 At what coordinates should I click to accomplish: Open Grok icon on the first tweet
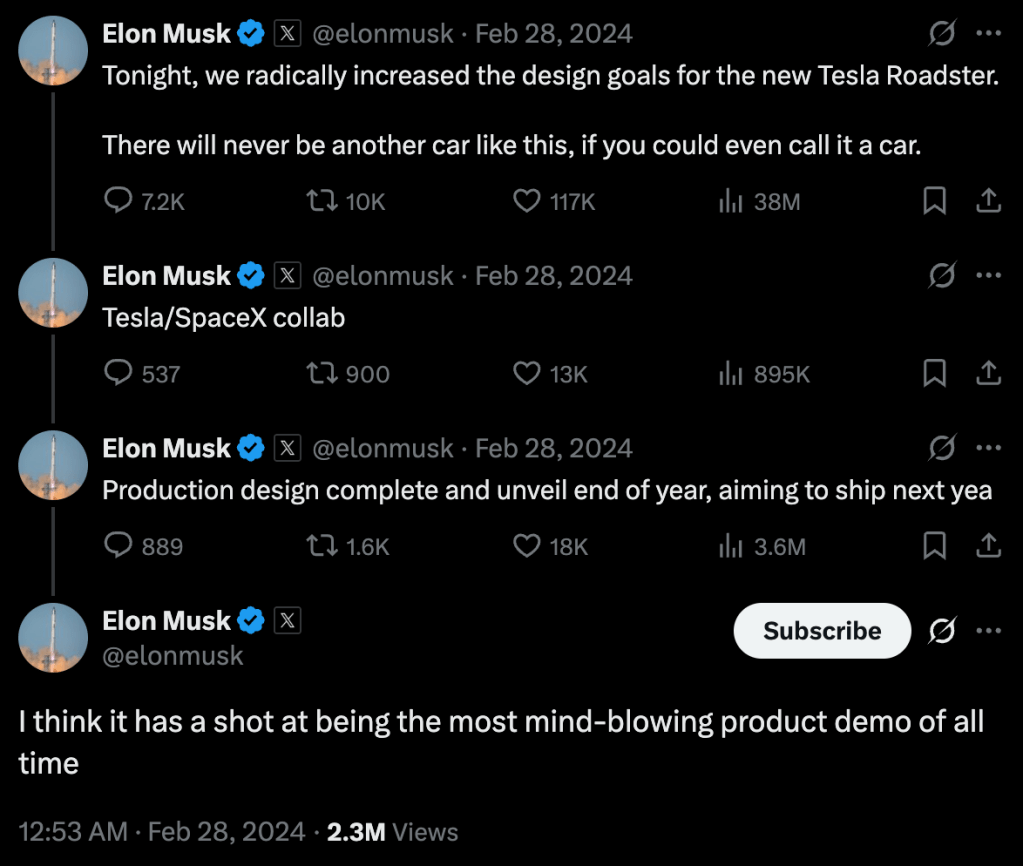coord(941,34)
